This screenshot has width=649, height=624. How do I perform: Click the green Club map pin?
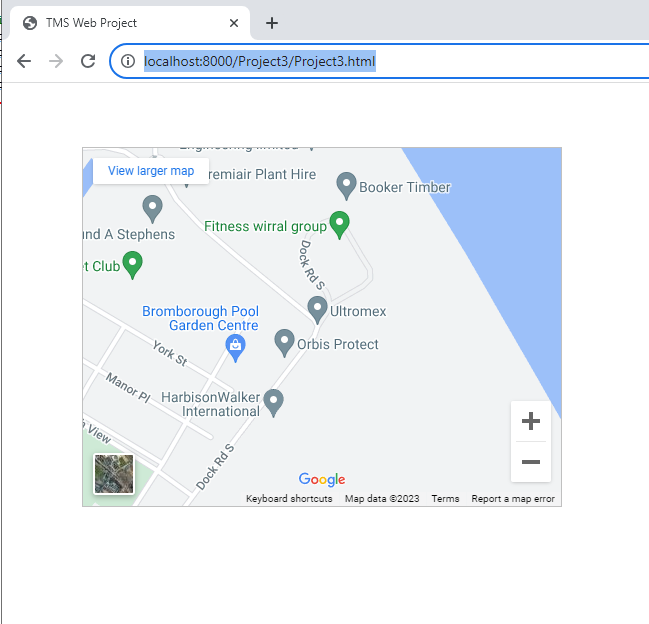(132, 265)
